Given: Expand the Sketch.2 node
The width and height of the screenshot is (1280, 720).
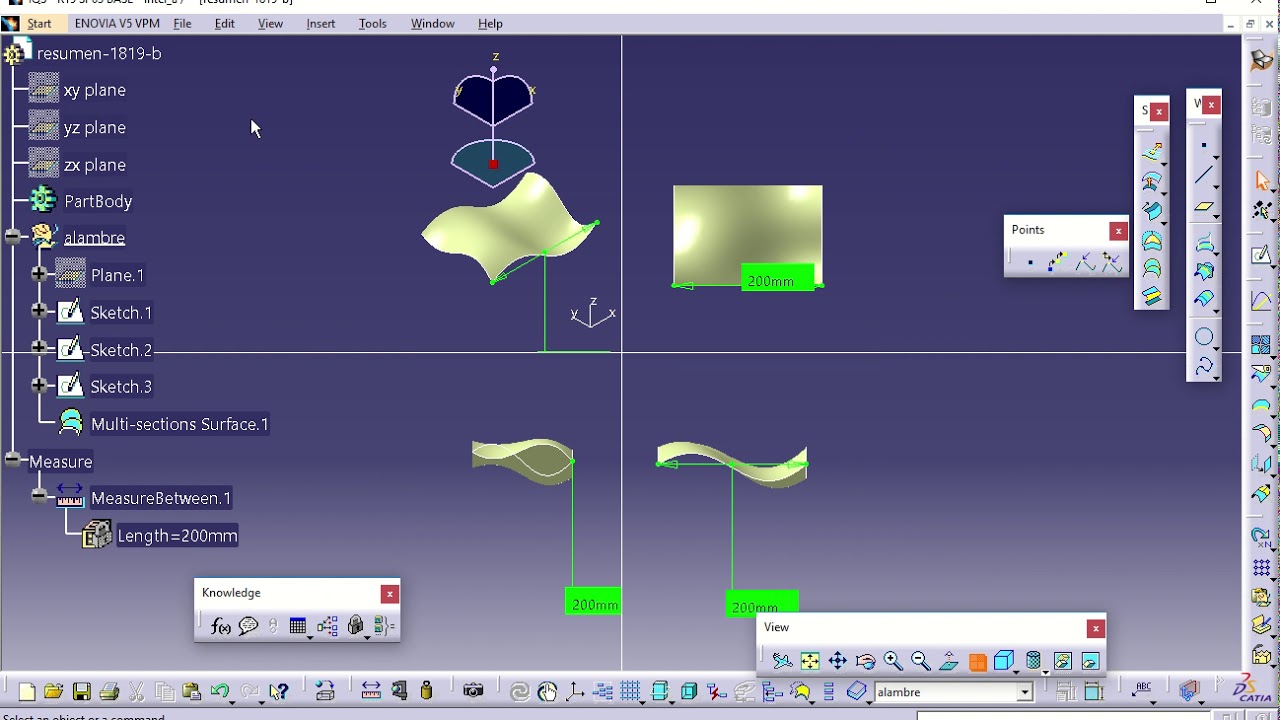Looking at the screenshot, I should click(39, 348).
